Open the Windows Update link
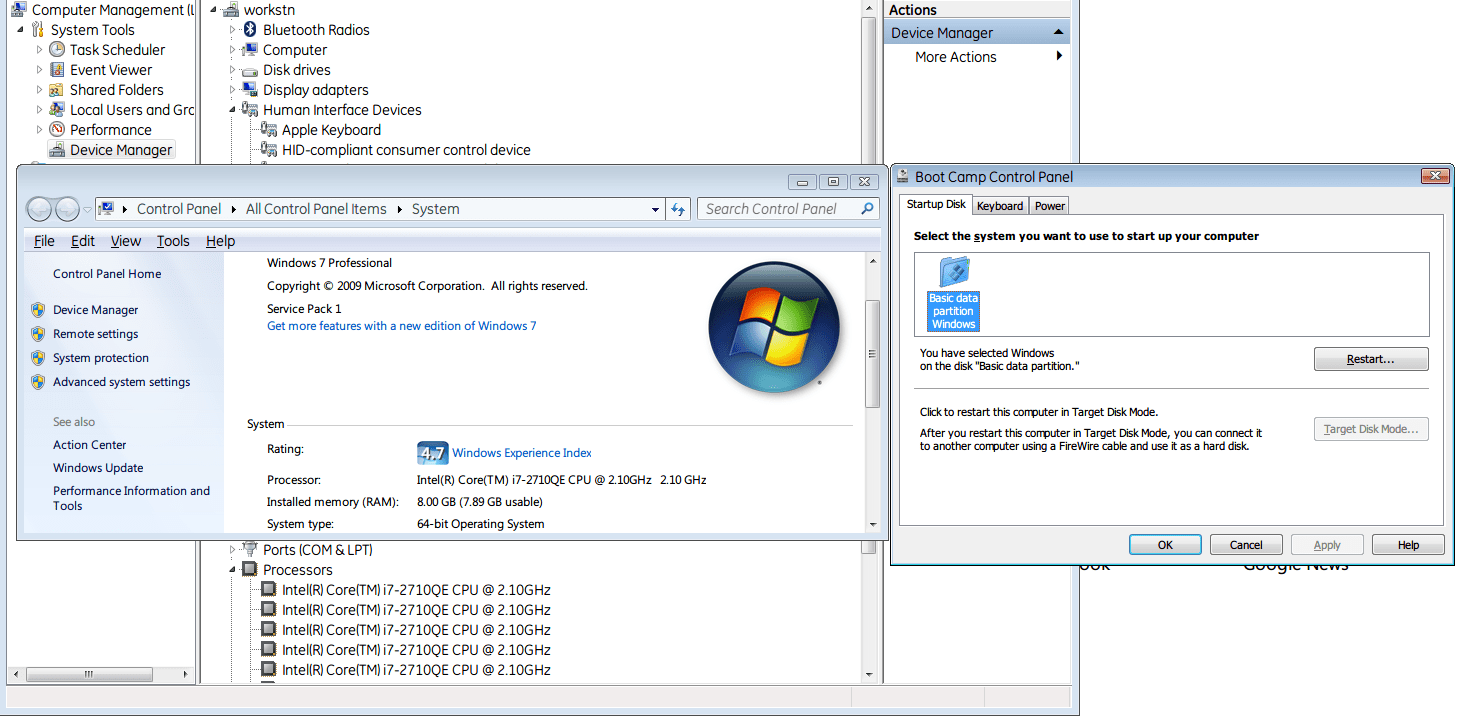 tap(98, 468)
